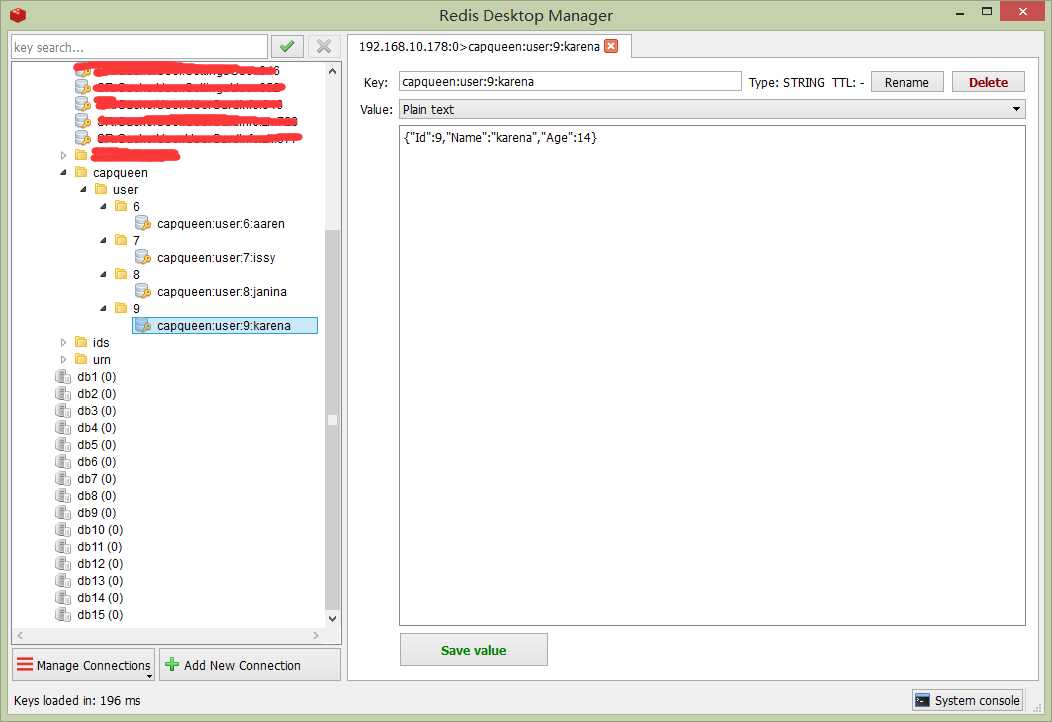Select the db12 (0) database row

pos(100,564)
